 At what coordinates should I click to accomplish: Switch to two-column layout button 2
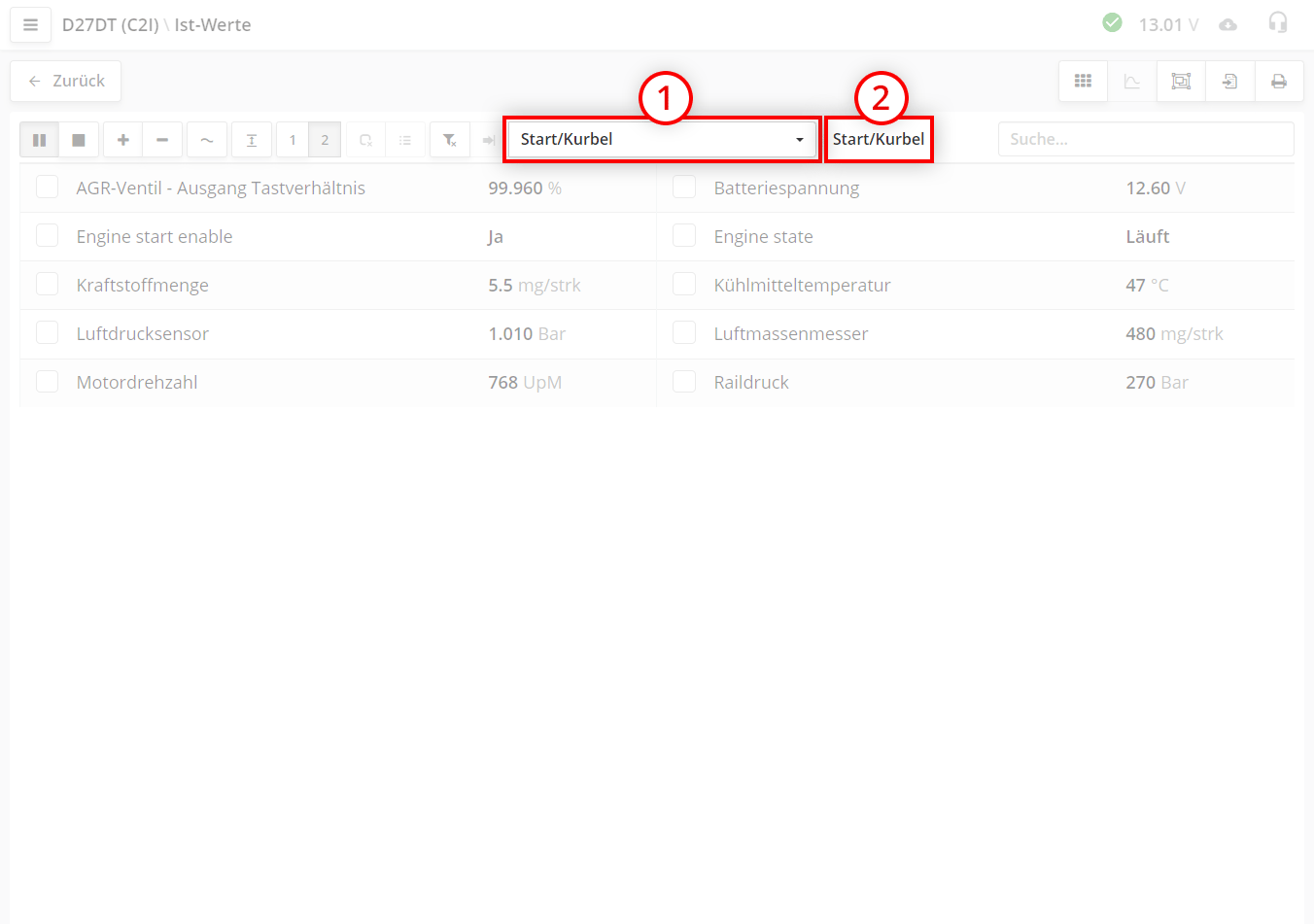(x=325, y=140)
